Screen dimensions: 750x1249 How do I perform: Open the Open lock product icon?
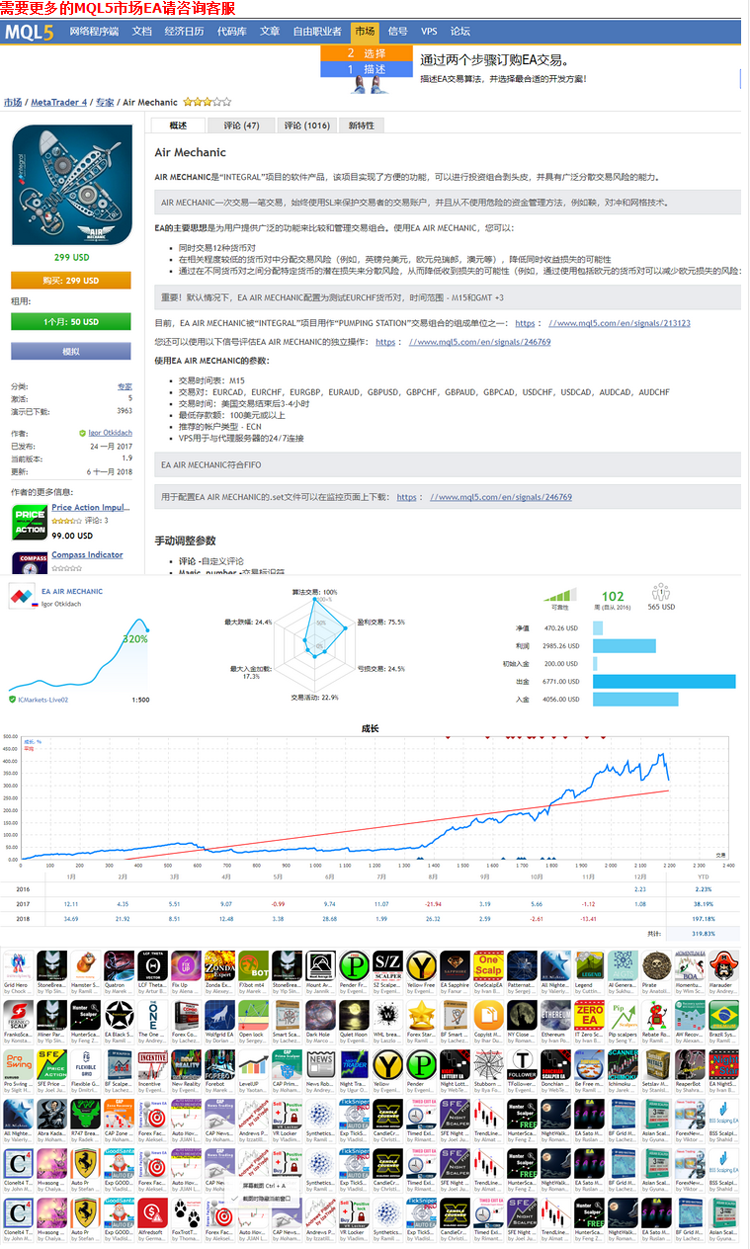click(253, 1014)
